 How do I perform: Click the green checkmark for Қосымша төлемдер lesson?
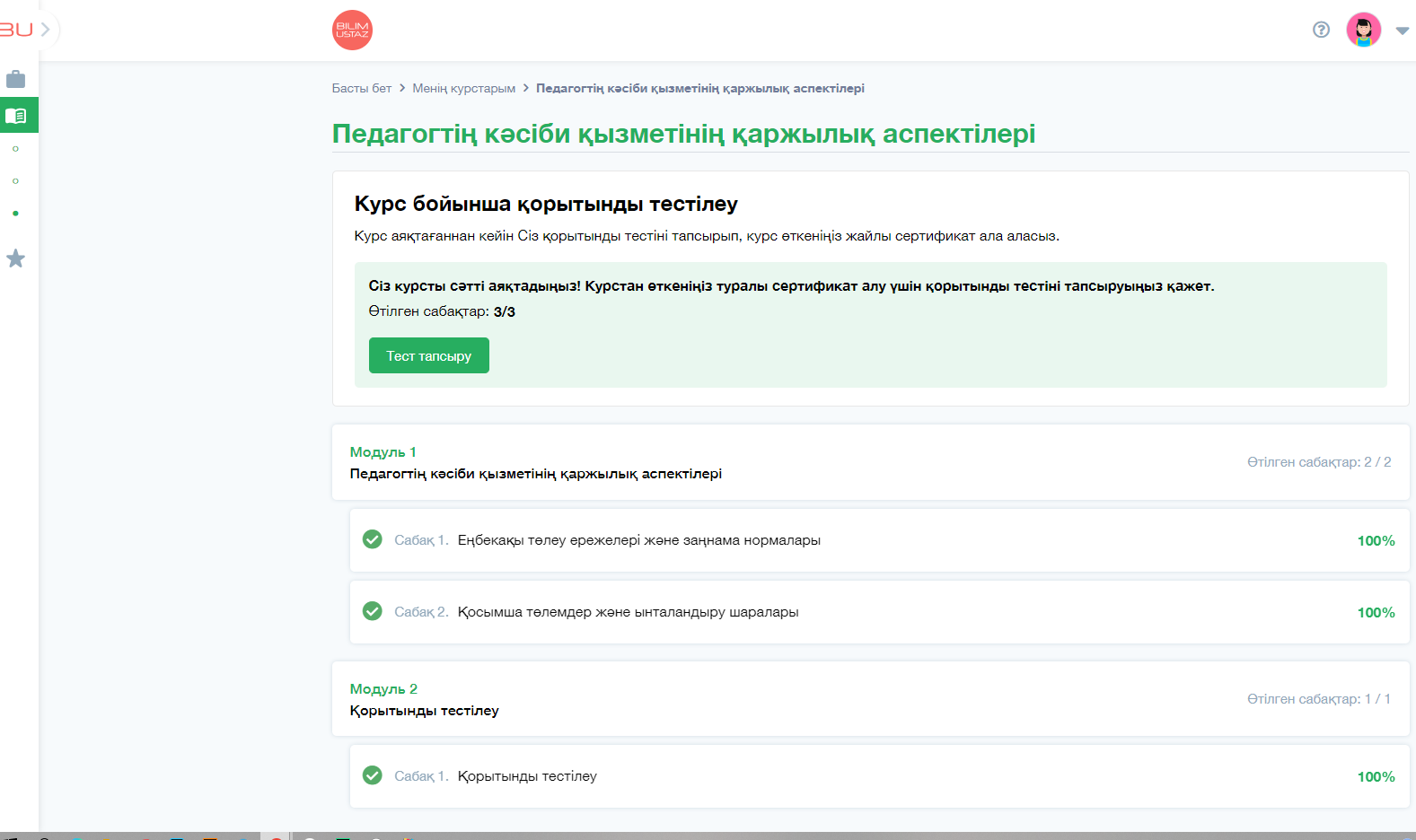372,611
